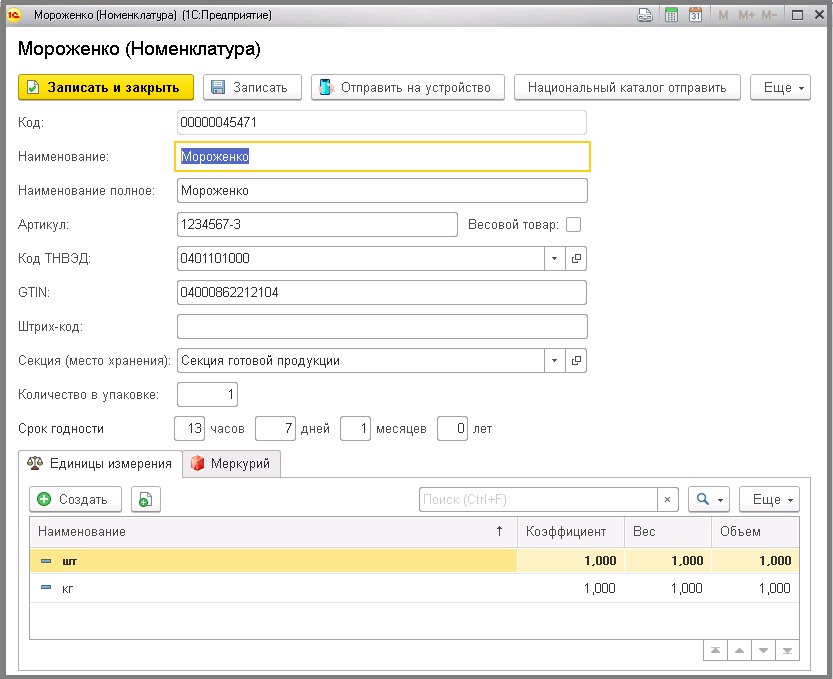Expand the Секция (место хранения) dropdown arrow
The width and height of the screenshot is (833, 679).
554,361
